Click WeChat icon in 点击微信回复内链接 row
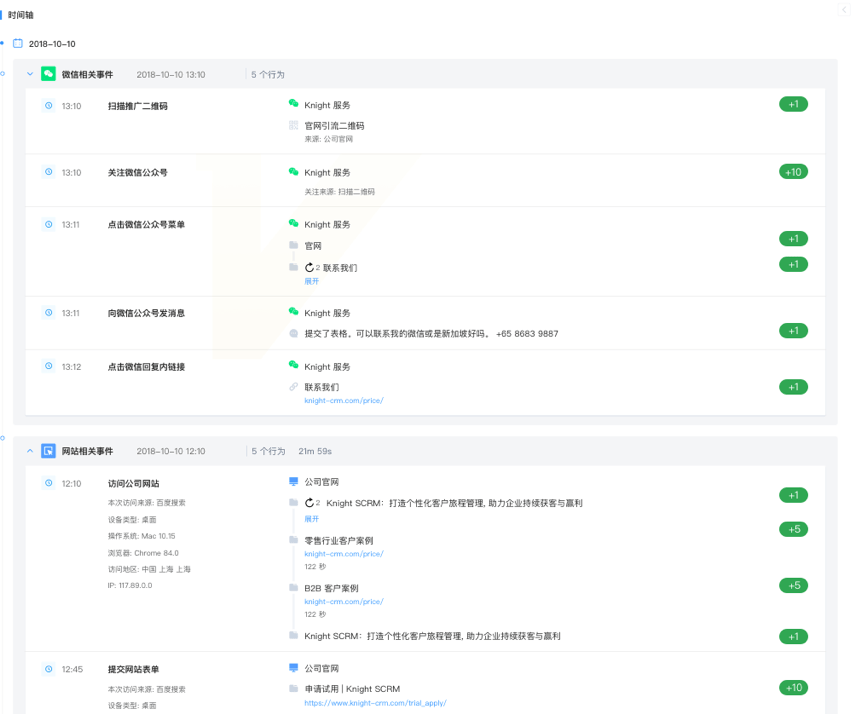The height and width of the screenshot is (714, 854). (294, 365)
